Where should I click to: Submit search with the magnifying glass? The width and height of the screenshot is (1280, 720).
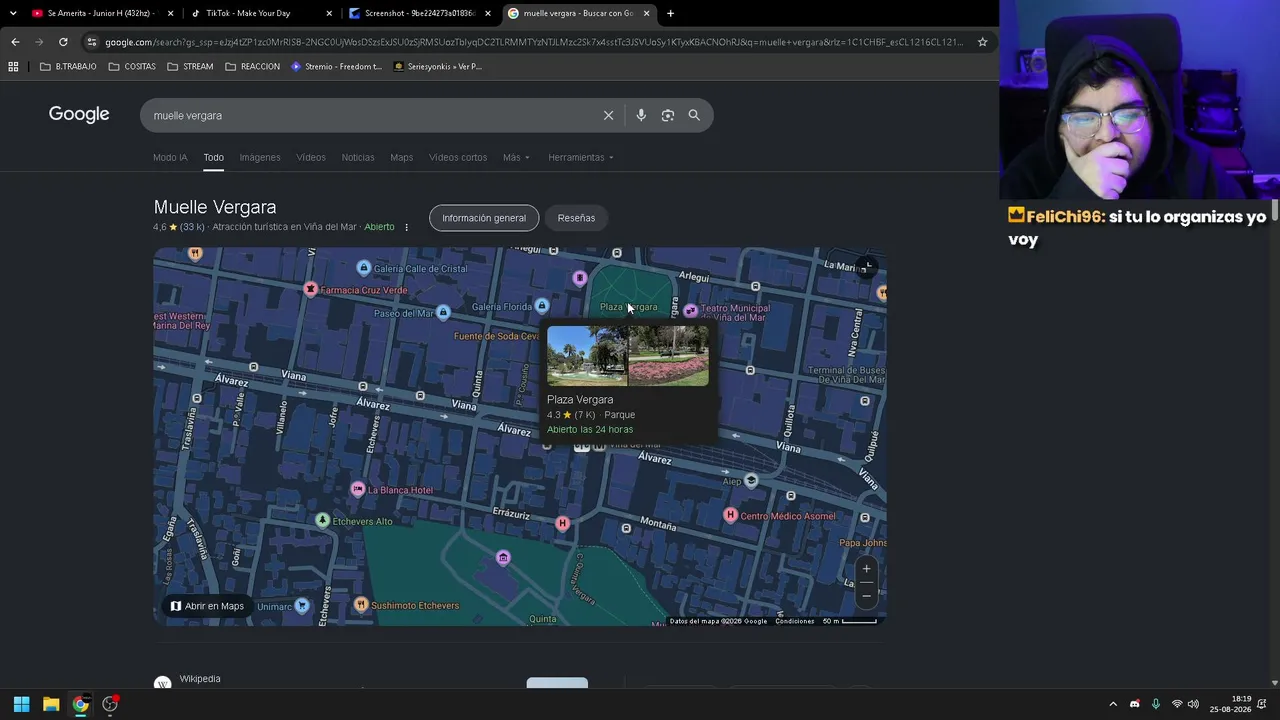pyautogui.click(x=694, y=115)
